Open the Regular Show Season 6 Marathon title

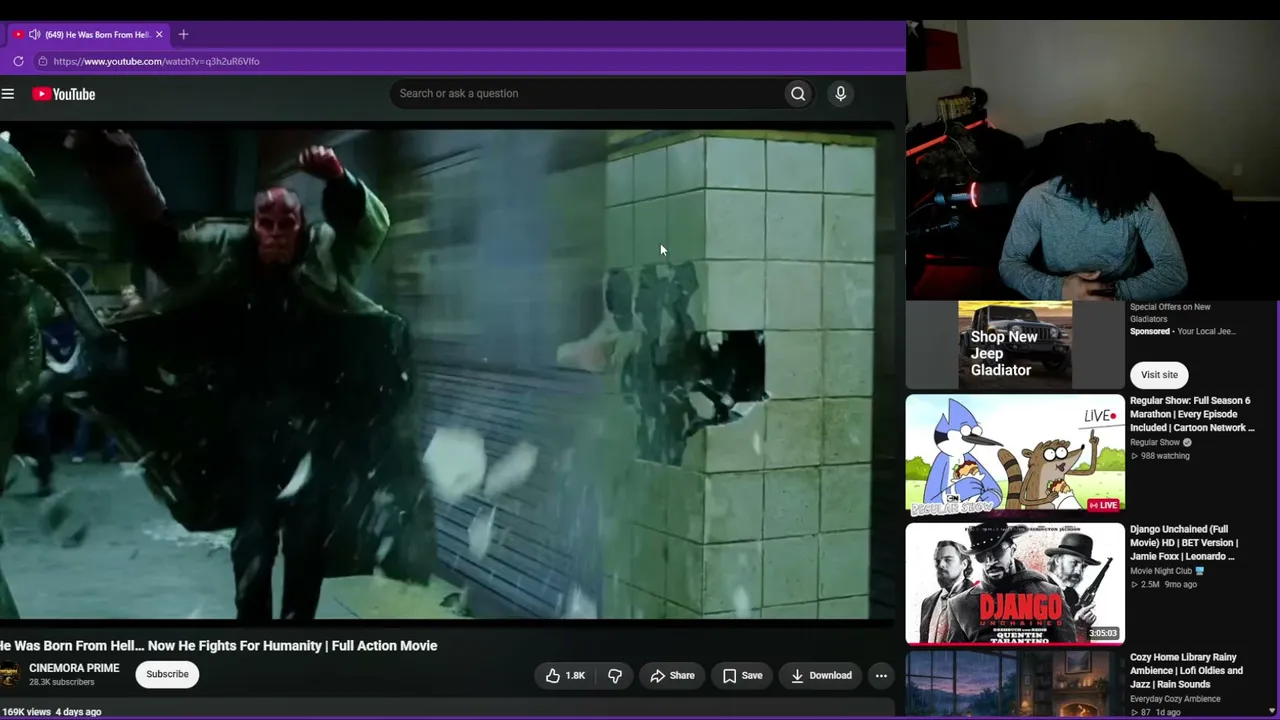(1192, 414)
